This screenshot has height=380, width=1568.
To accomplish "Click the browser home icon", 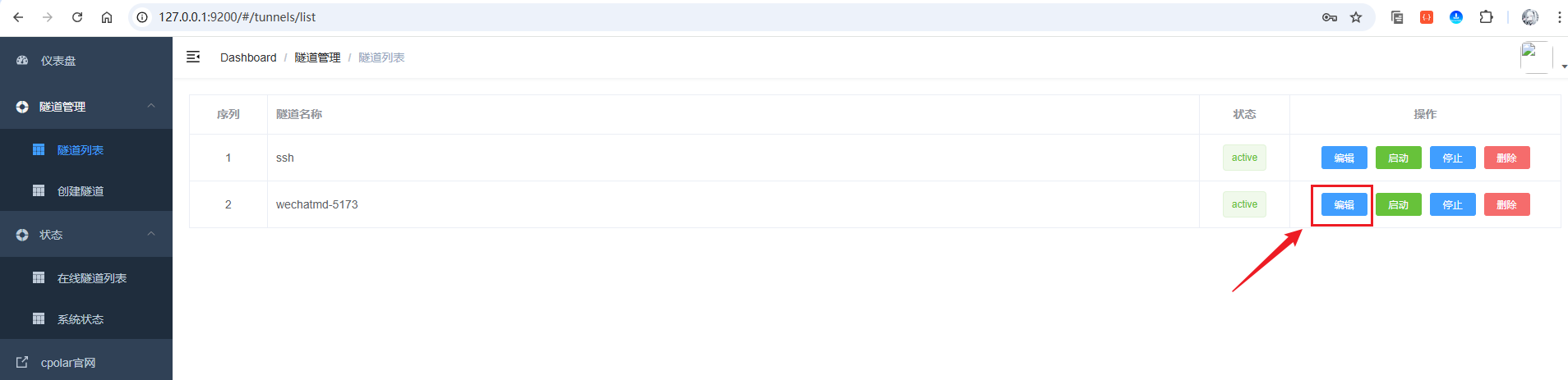I will point(107,16).
